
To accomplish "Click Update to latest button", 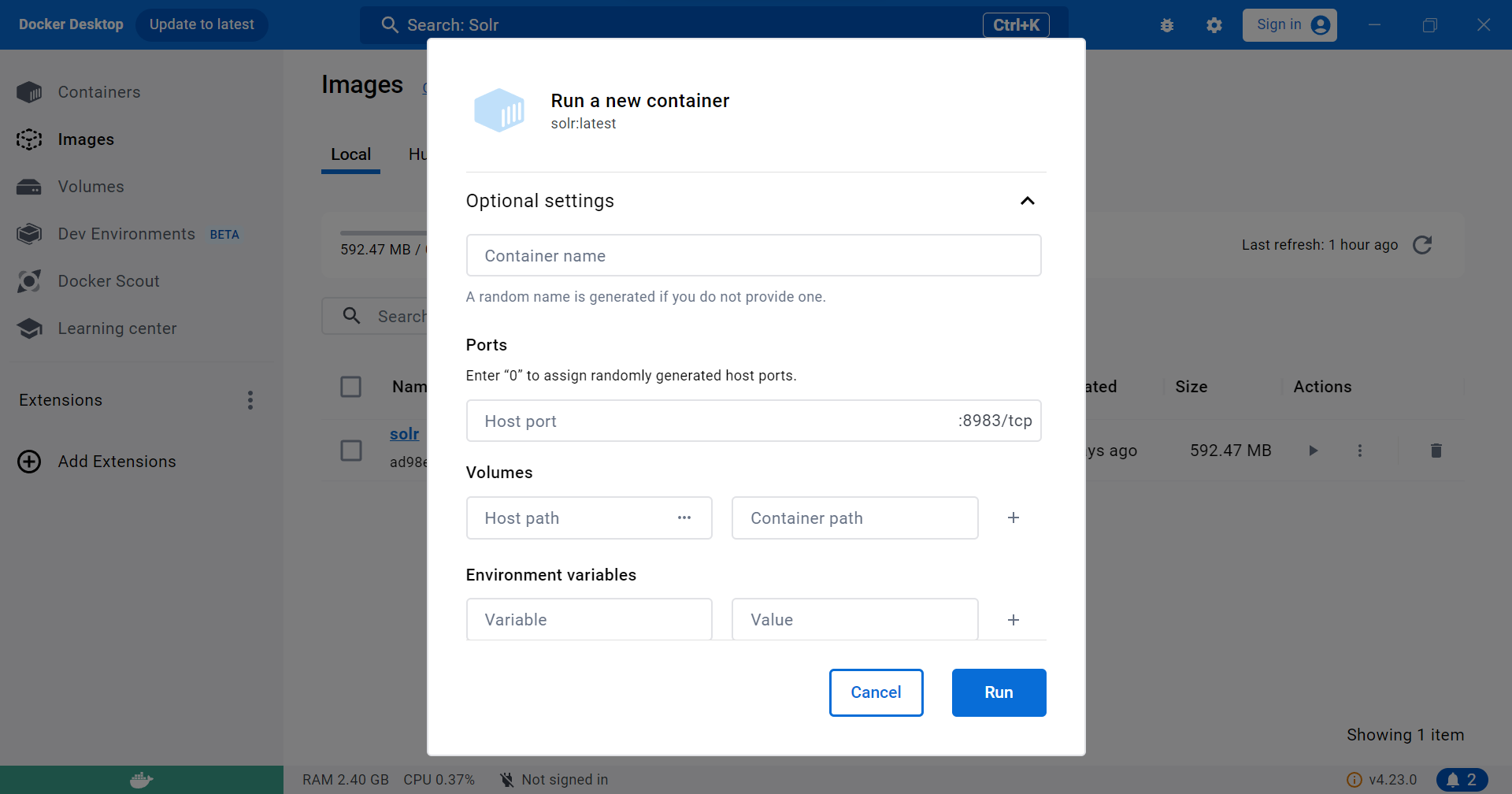I will [202, 24].
